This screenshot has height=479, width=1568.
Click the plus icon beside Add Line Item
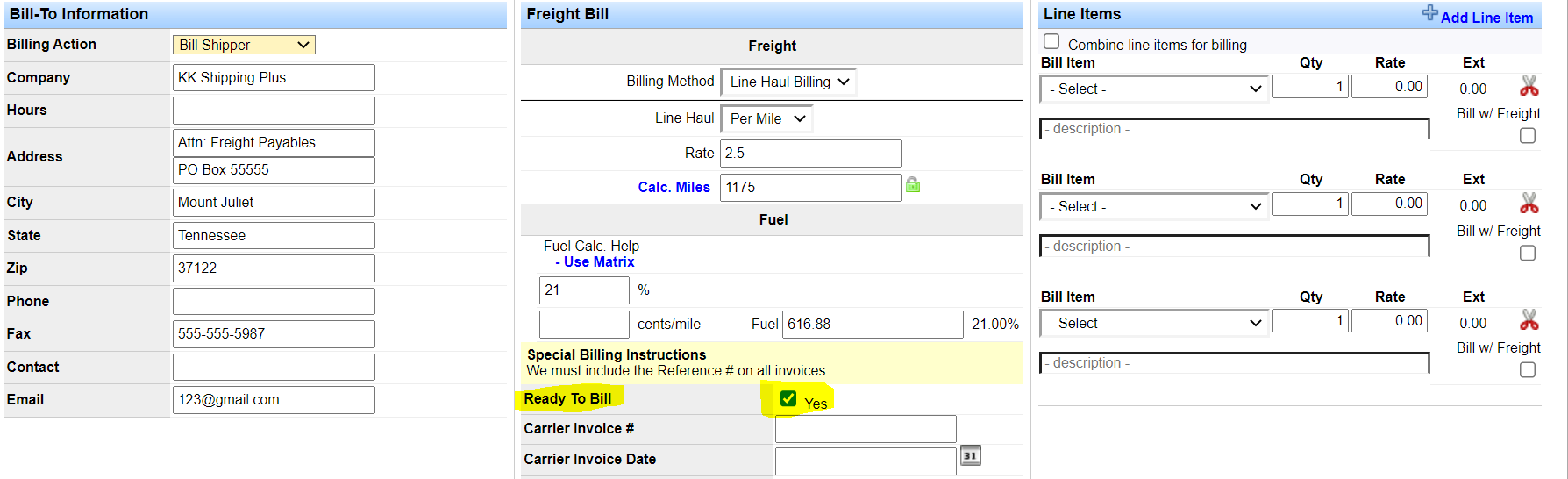(x=1429, y=13)
